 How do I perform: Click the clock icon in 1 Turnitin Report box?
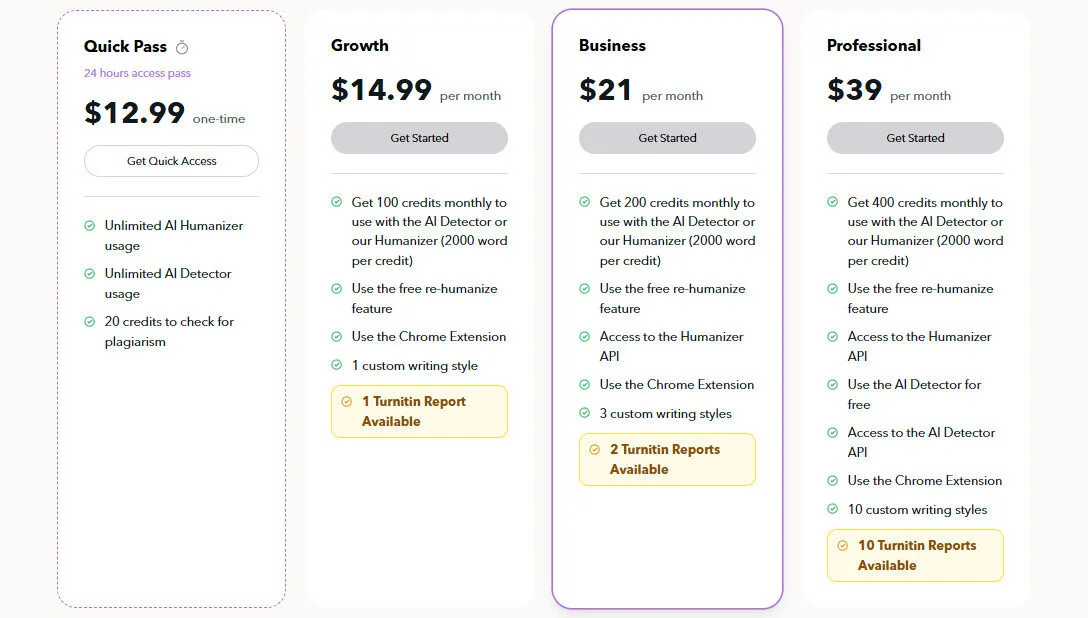coord(345,401)
